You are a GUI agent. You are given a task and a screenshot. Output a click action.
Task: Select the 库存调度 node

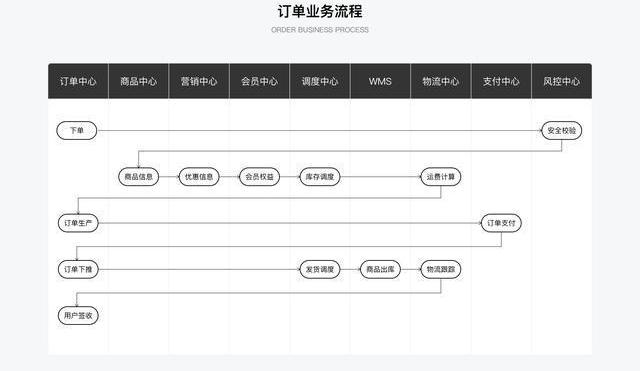click(320, 177)
